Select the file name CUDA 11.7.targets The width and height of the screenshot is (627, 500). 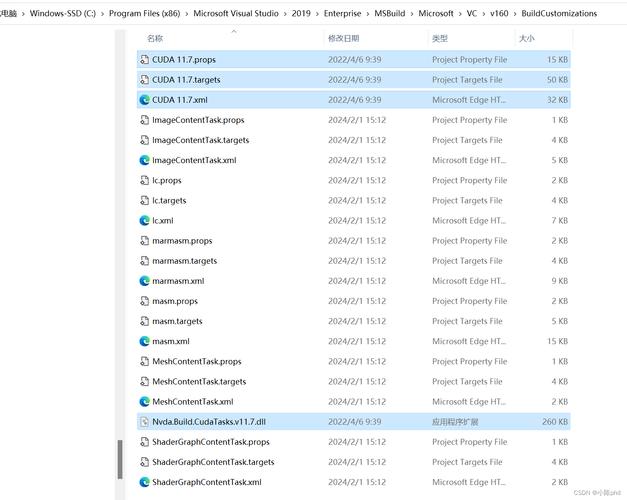tap(186, 80)
